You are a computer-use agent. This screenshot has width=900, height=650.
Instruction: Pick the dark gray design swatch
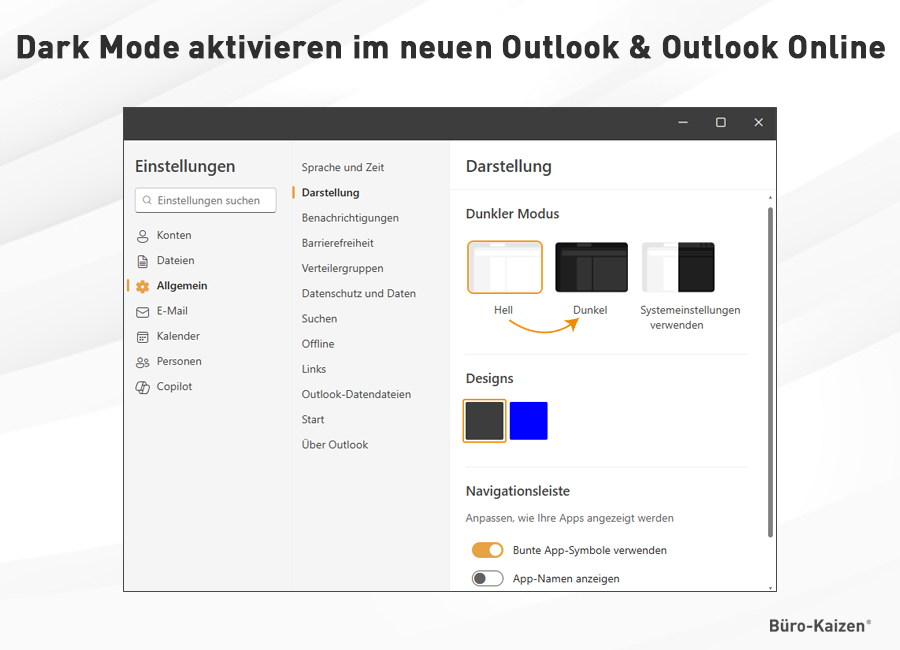pyautogui.click(x=484, y=421)
